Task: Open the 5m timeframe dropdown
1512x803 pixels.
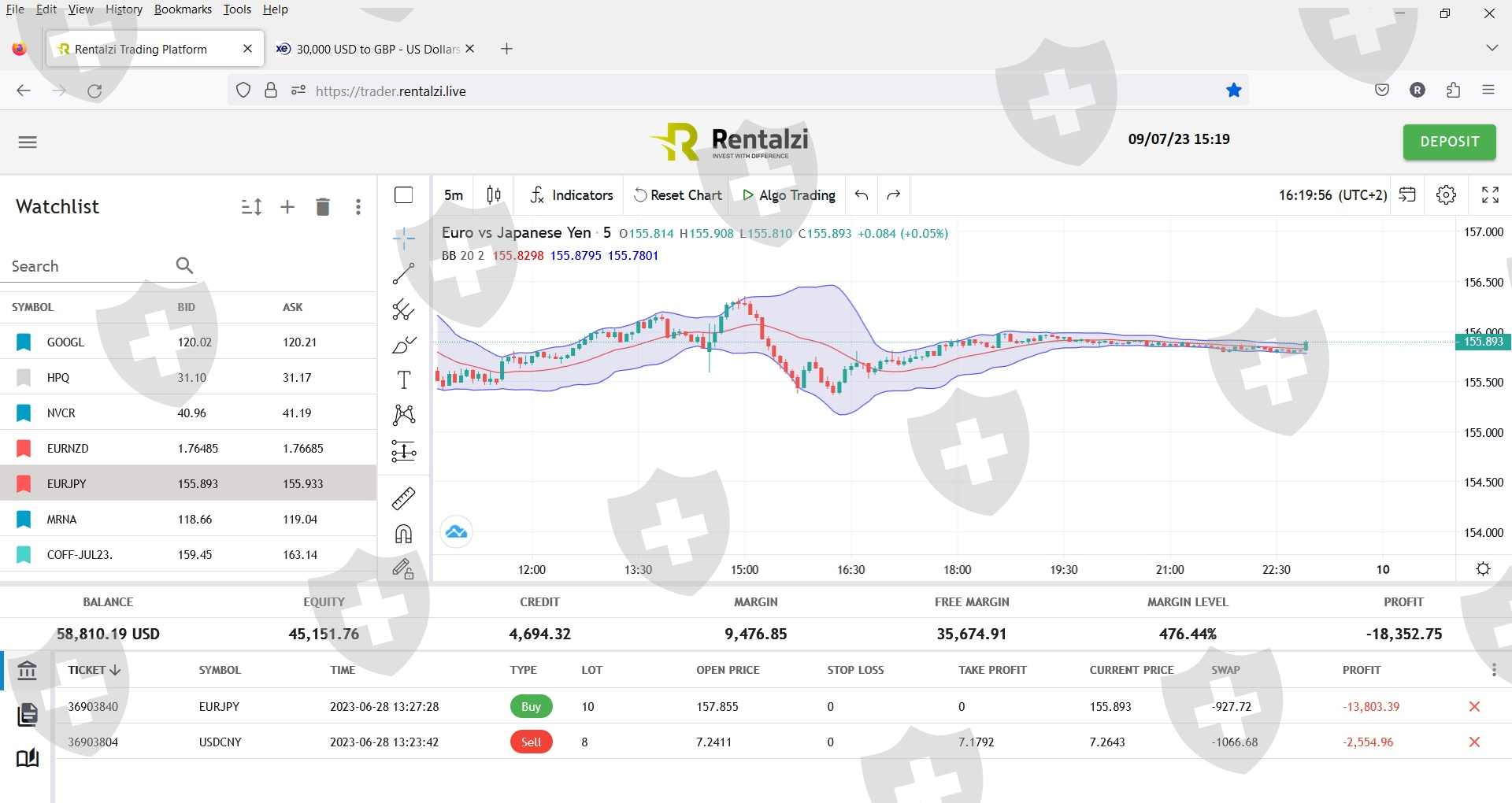Action: (x=454, y=195)
